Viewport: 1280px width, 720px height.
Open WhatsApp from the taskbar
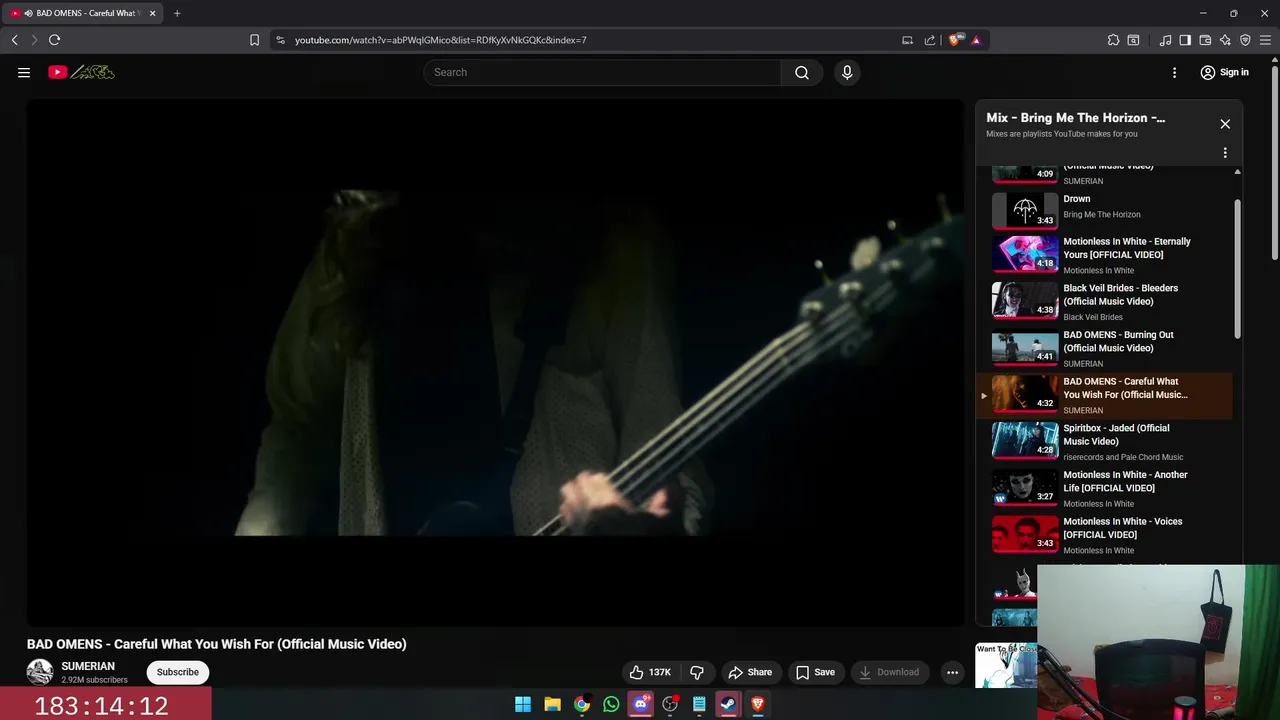point(611,704)
